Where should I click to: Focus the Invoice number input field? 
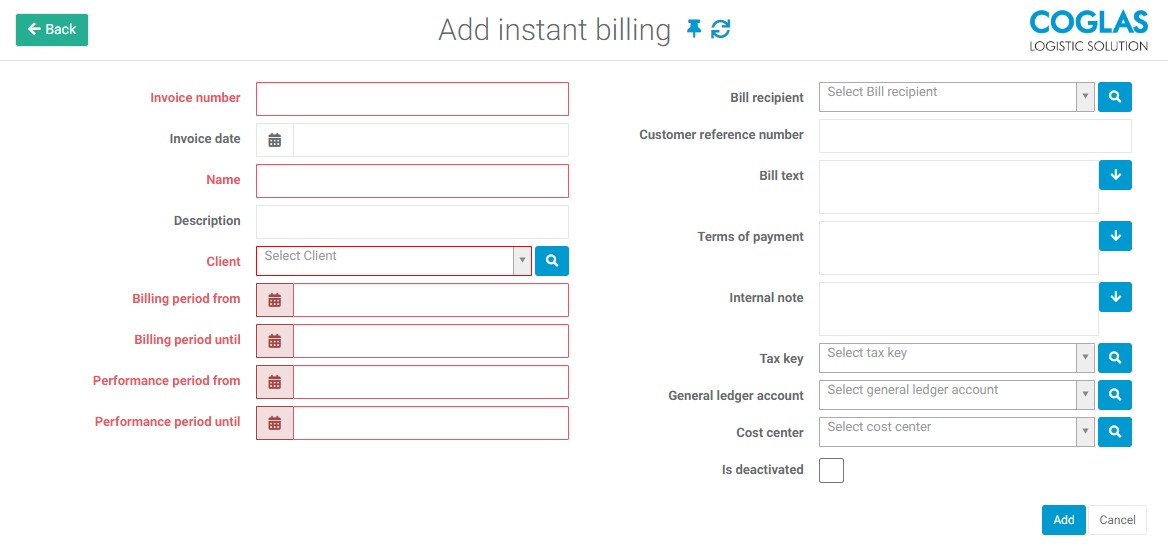click(x=412, y=99)
